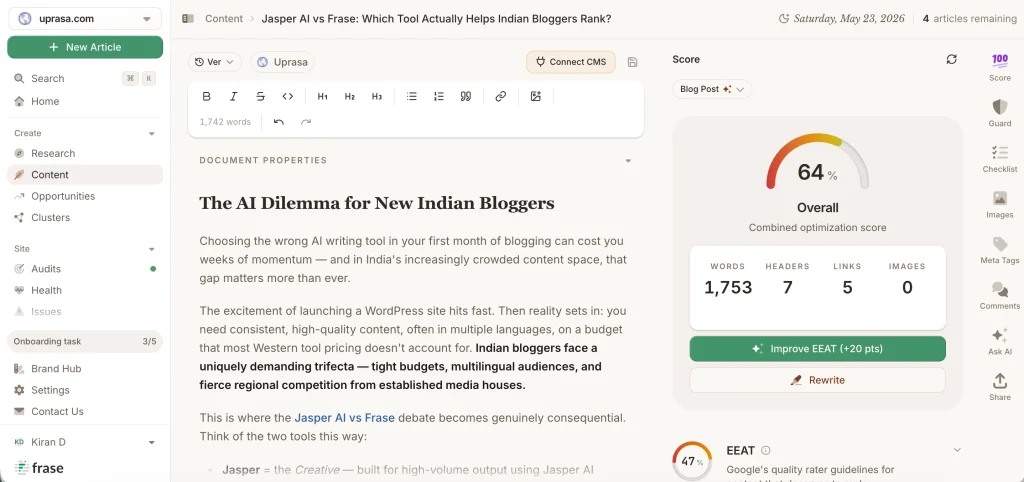Go to Home in sidebar
This screenshot has height=482, width=1024.
point(85,101)
